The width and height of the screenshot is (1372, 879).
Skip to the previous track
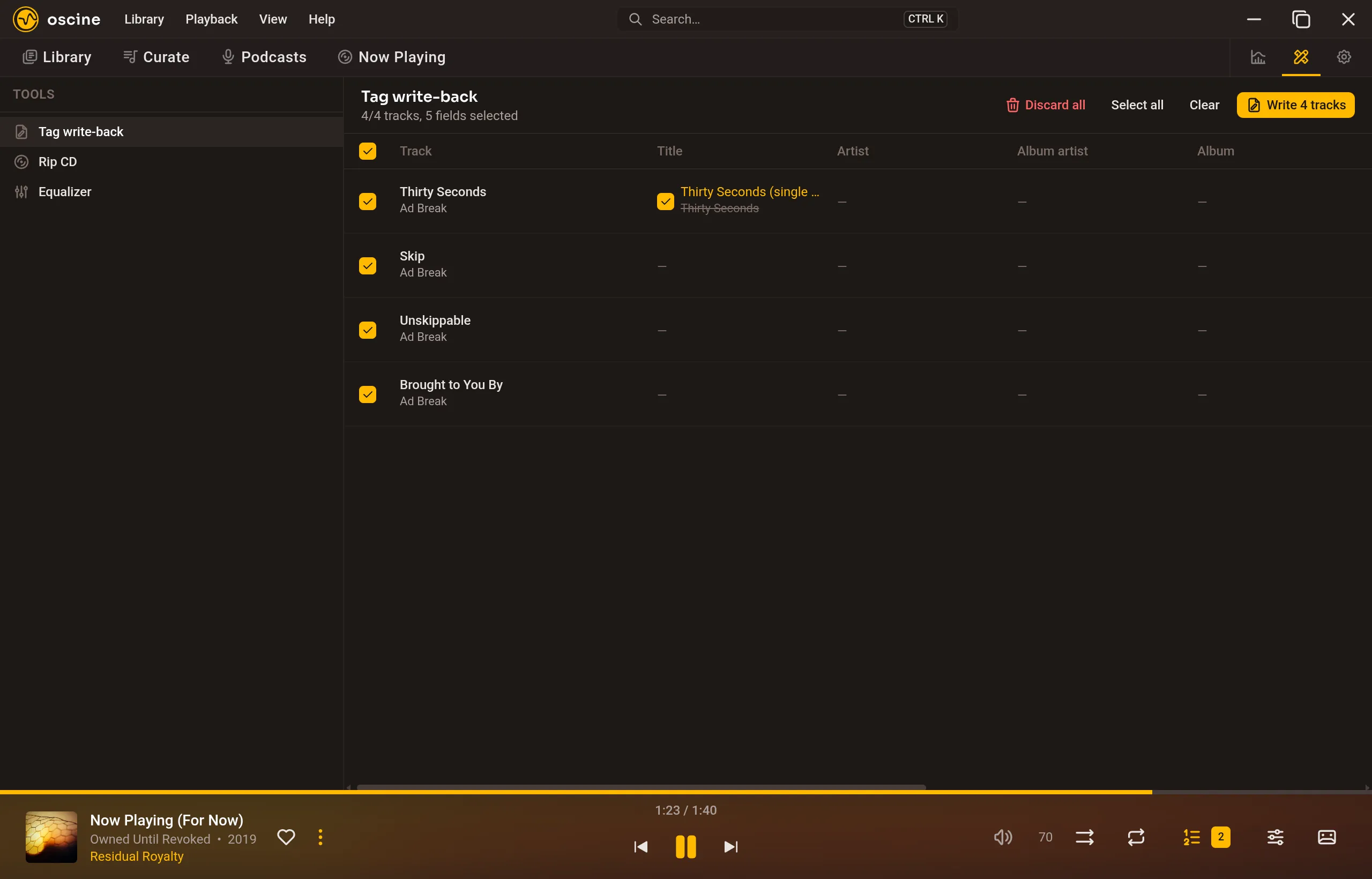point(640,846)
